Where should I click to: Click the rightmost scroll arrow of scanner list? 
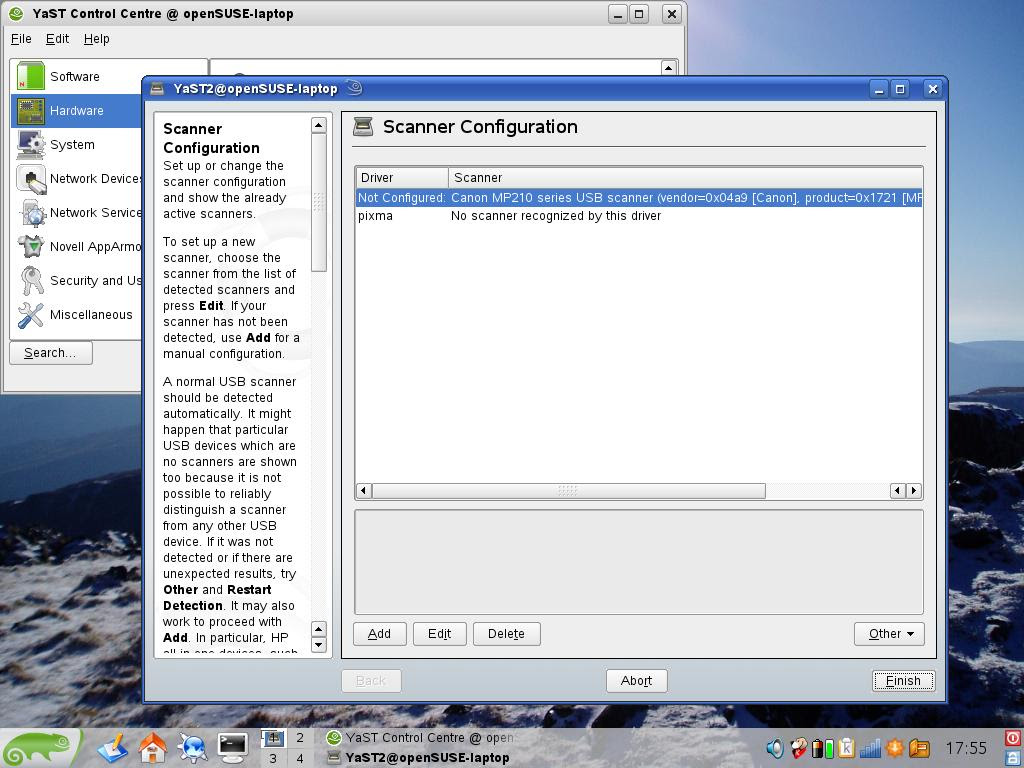click(x=914, y=490)
